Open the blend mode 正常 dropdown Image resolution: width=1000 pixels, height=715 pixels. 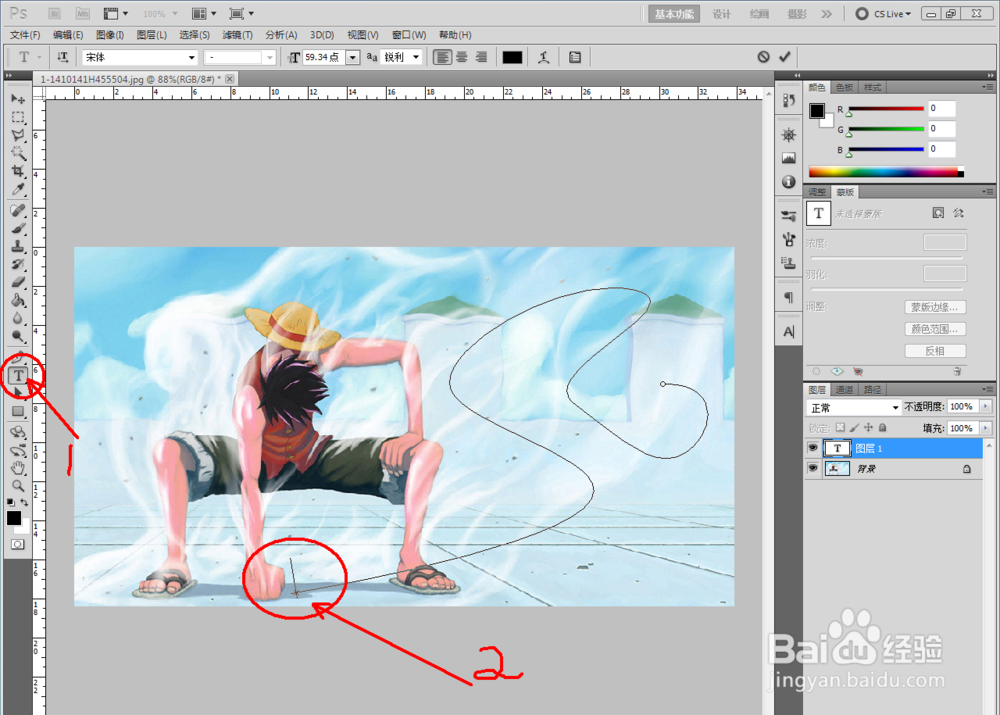tap(853, 408)
